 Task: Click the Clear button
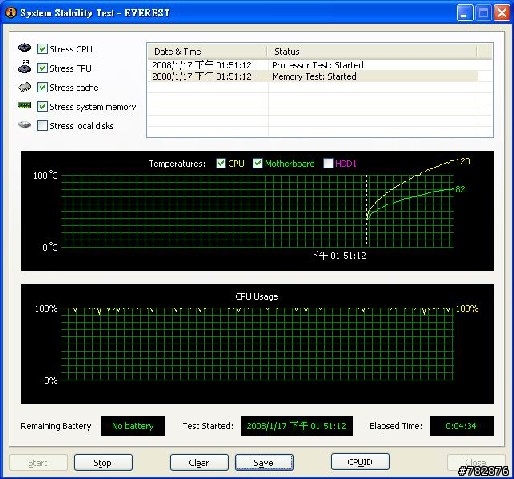tap(199, 463)
